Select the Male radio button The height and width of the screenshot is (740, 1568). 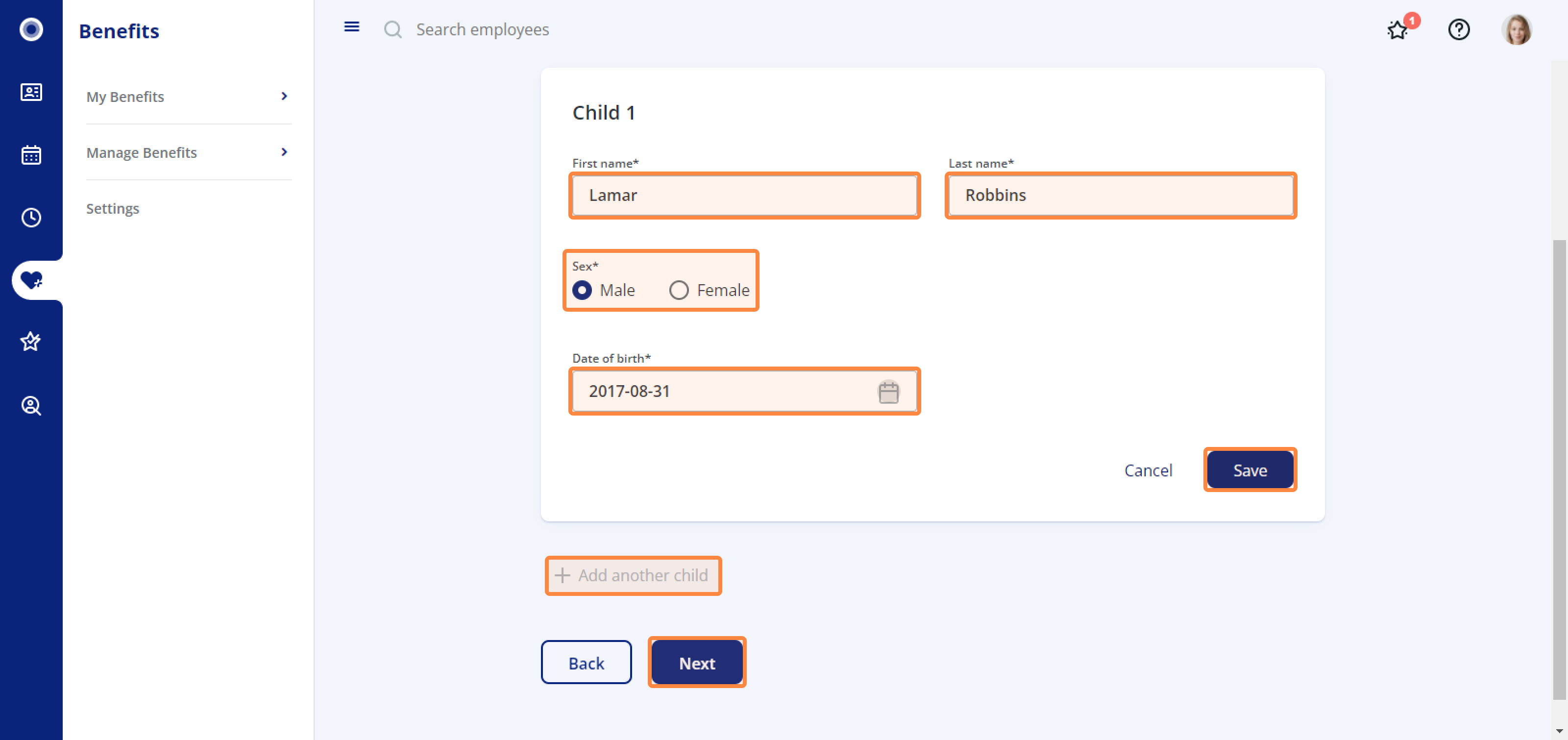(x=582, y=290)
